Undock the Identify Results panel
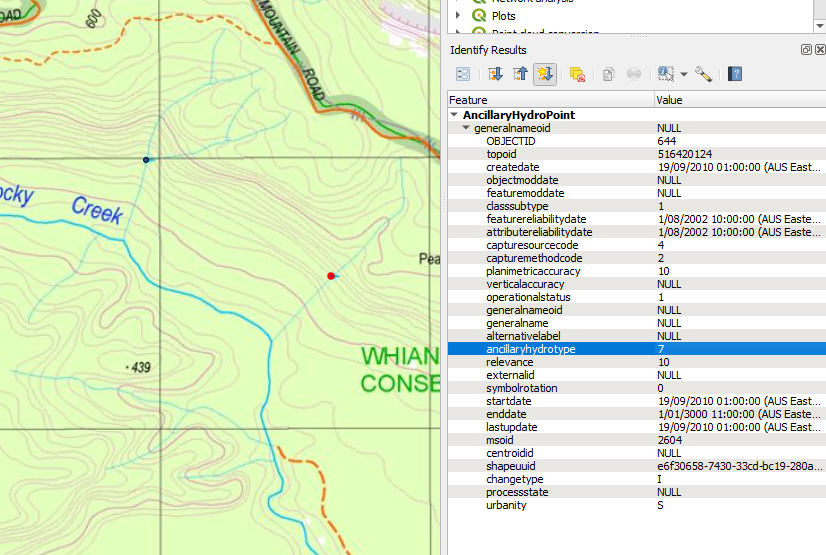 click(x=806, y=49)
